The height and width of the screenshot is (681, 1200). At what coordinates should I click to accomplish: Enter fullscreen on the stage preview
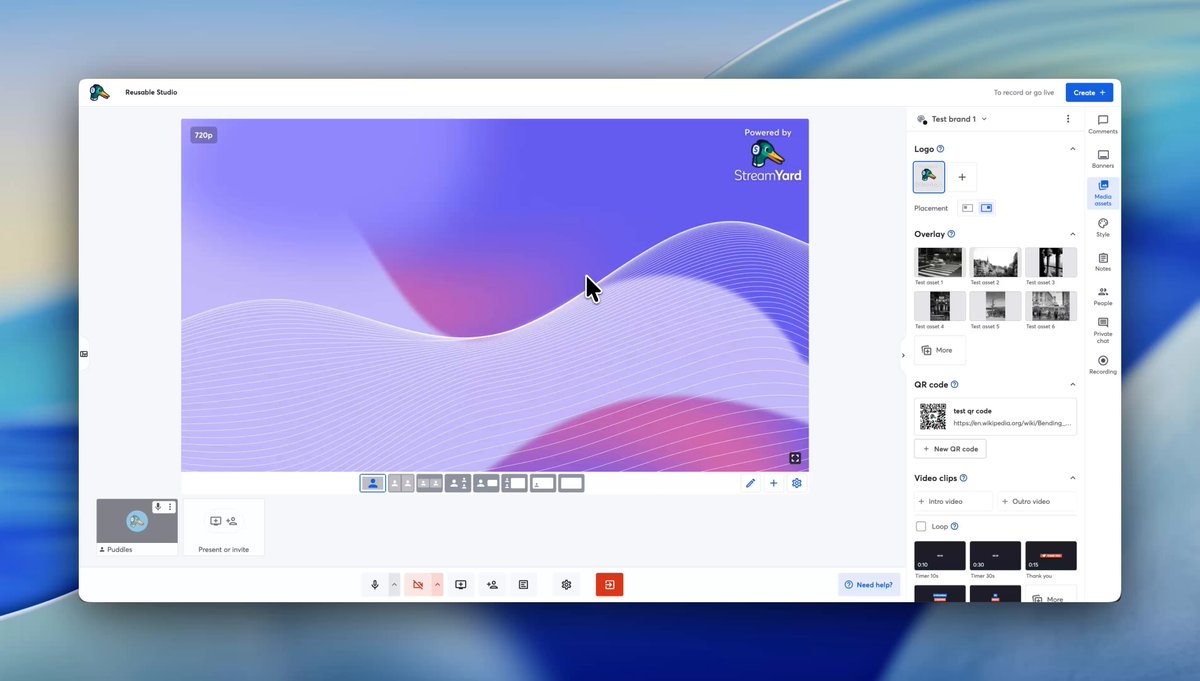[795, 458]
